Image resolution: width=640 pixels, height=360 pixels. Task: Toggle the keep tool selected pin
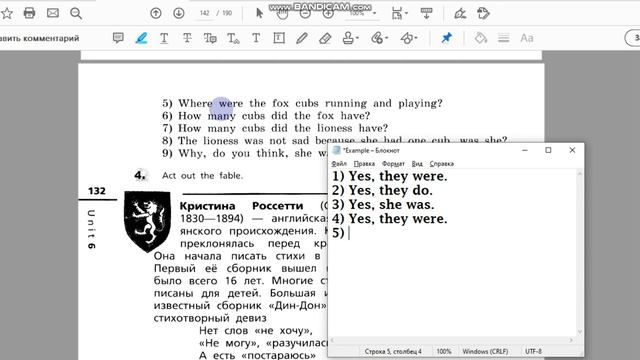[447, 38]
